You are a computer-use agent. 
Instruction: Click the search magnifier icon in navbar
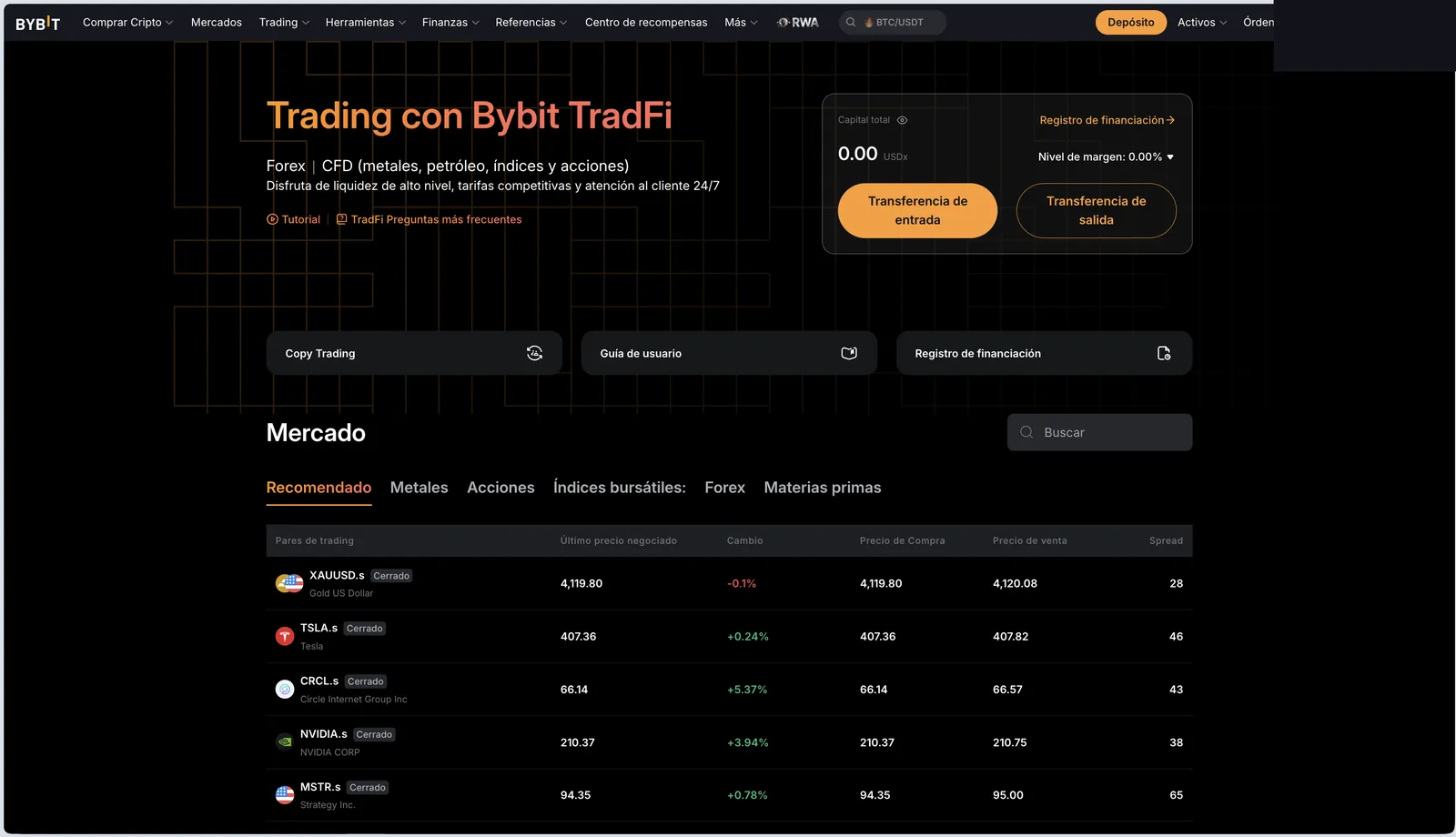[x=851, y=23]
